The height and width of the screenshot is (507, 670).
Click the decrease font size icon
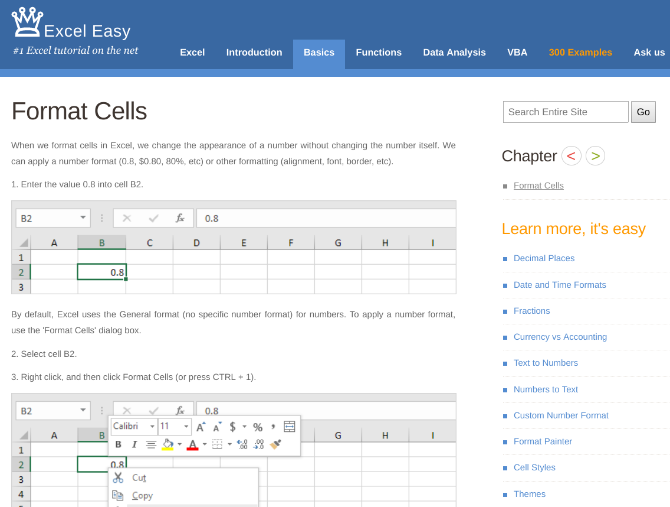pos(217,427)
